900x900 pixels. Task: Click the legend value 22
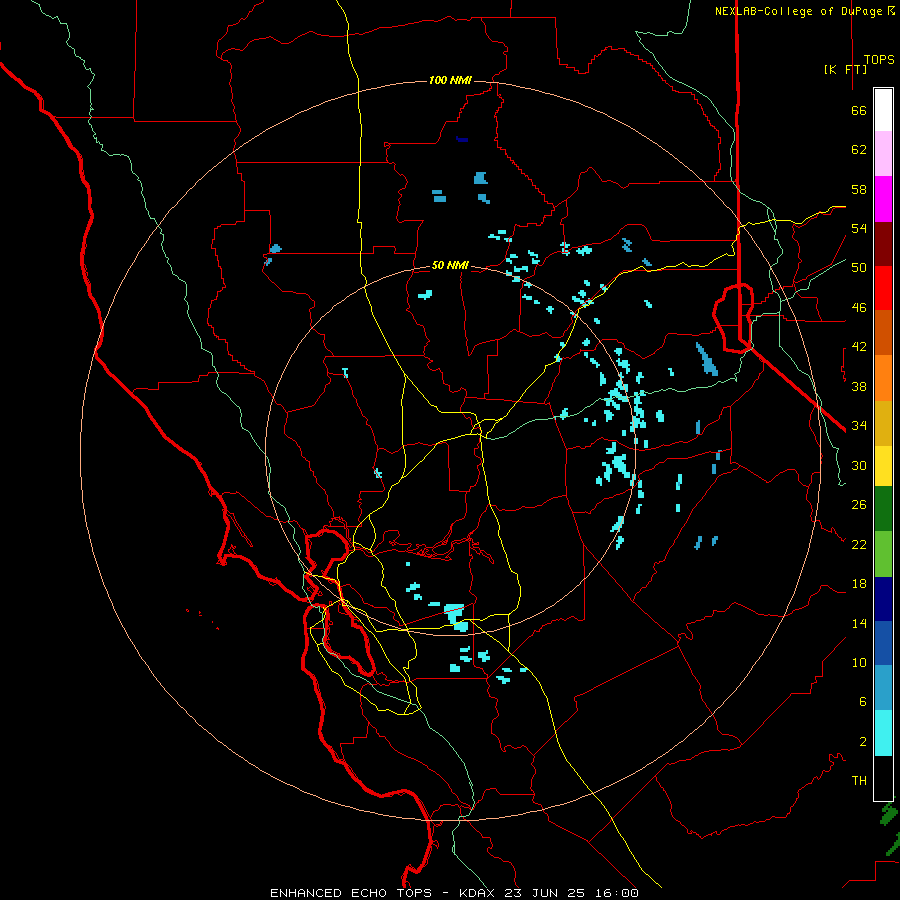[x=859, y=545]
